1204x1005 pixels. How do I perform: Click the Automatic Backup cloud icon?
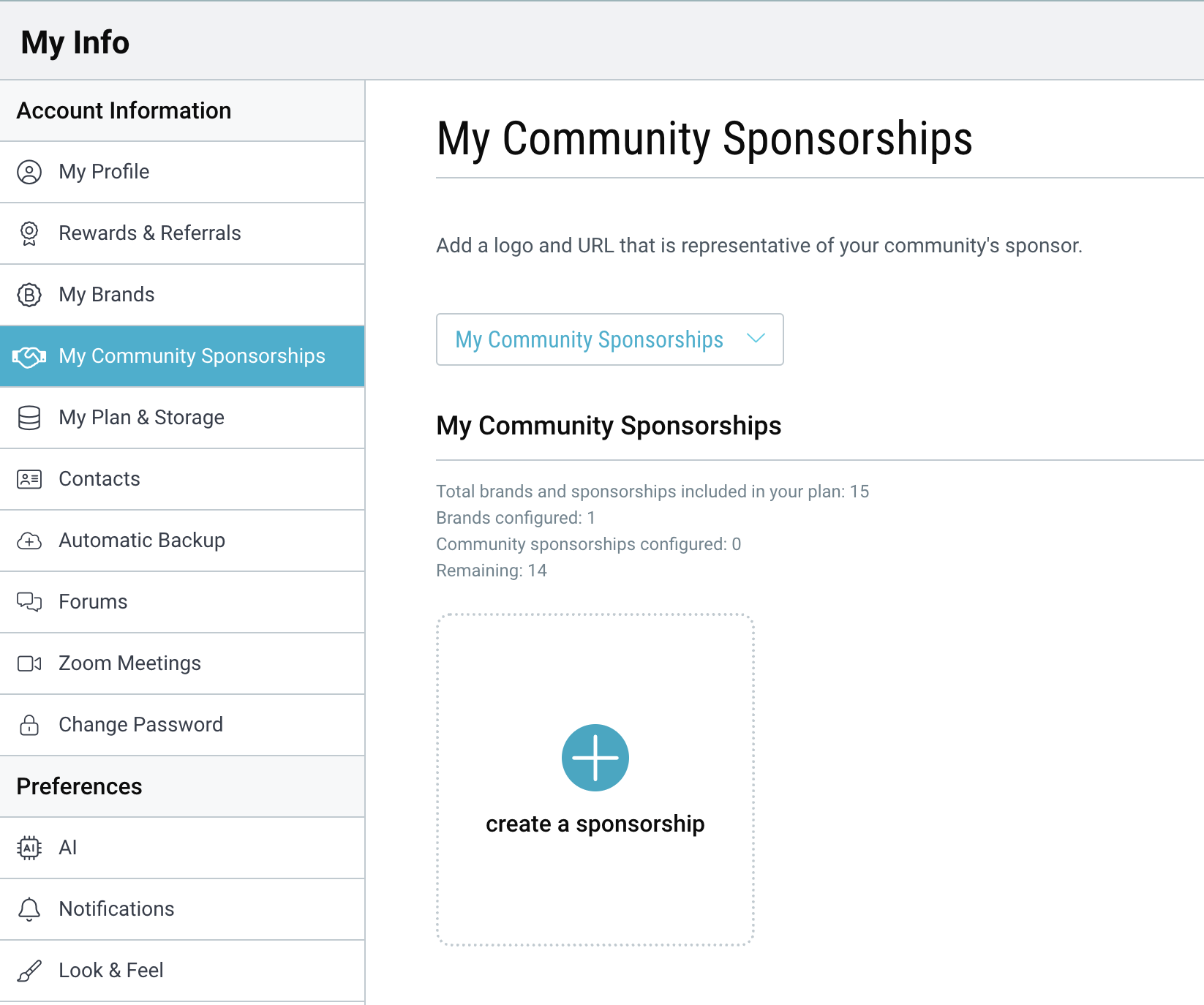click(x=29, y=541)
